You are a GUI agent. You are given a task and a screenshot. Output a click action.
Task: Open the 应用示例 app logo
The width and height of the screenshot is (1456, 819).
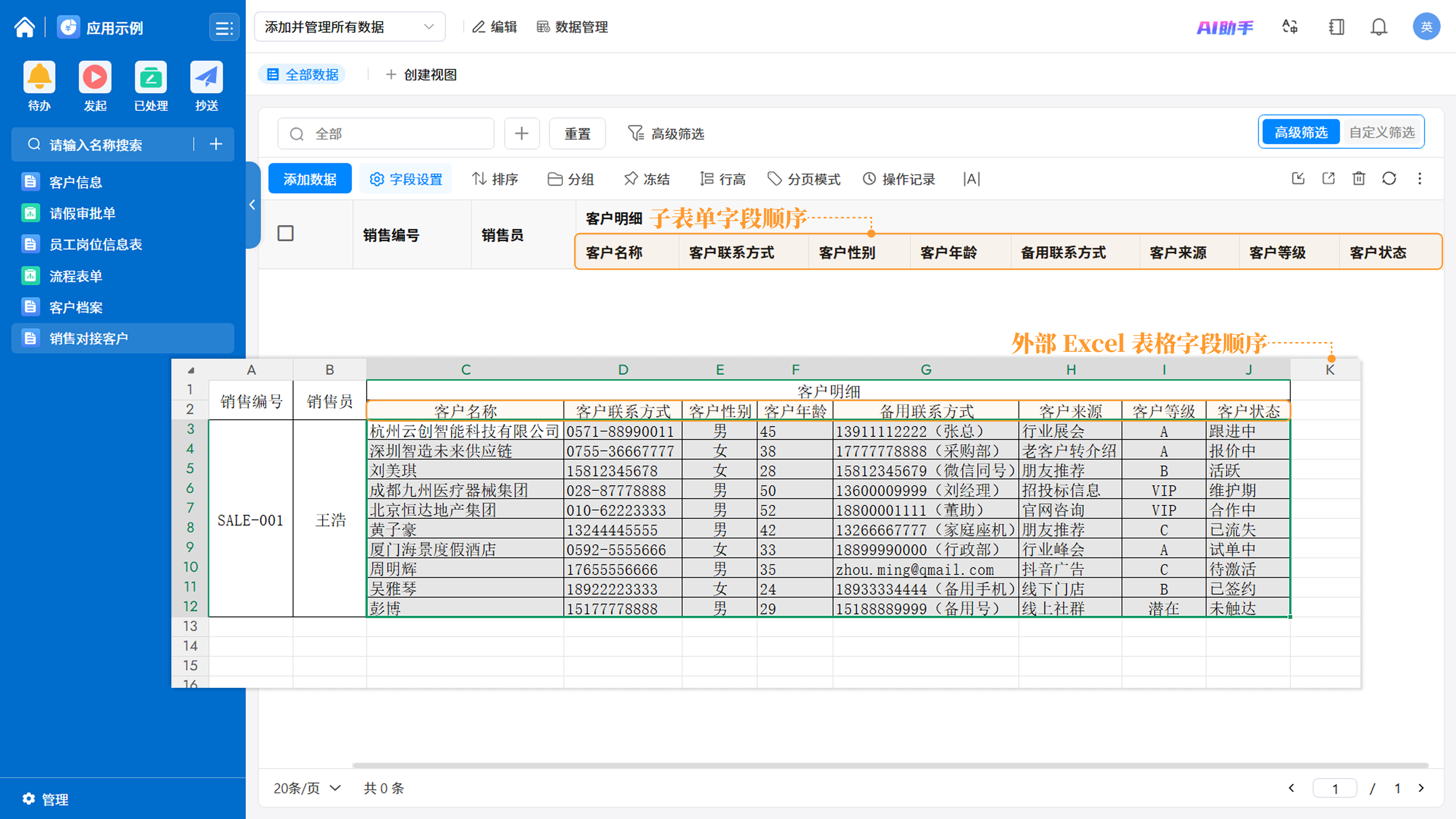coord(68,27)
